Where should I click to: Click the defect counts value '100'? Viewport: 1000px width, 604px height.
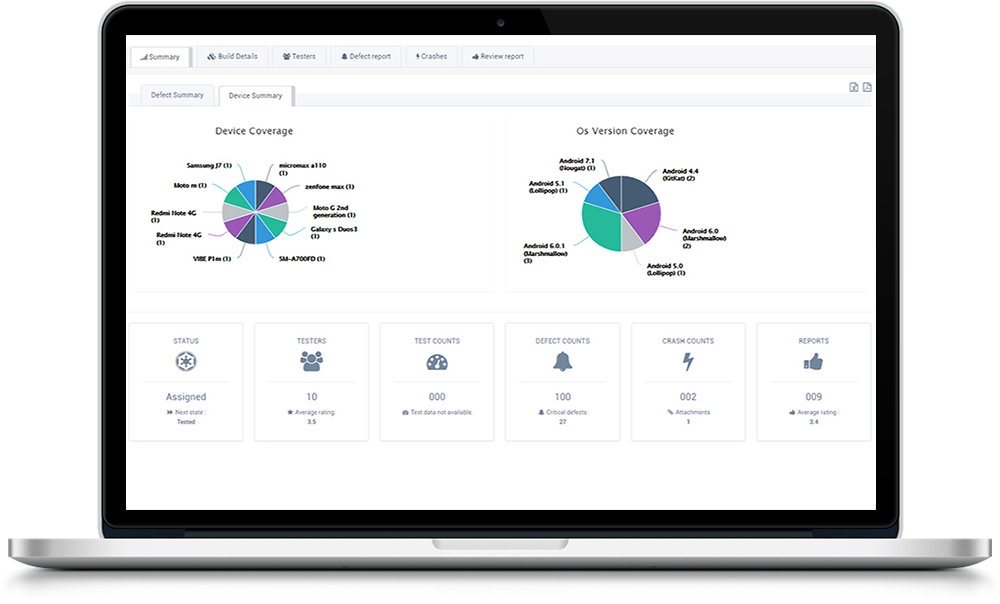(562, 397)
